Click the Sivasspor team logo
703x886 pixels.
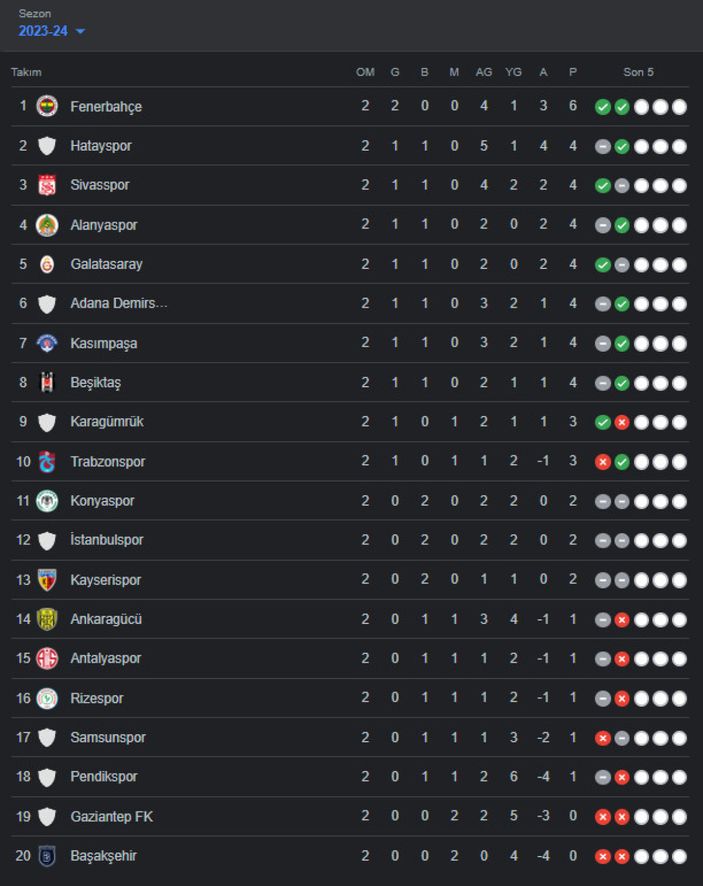click(47, 185)
